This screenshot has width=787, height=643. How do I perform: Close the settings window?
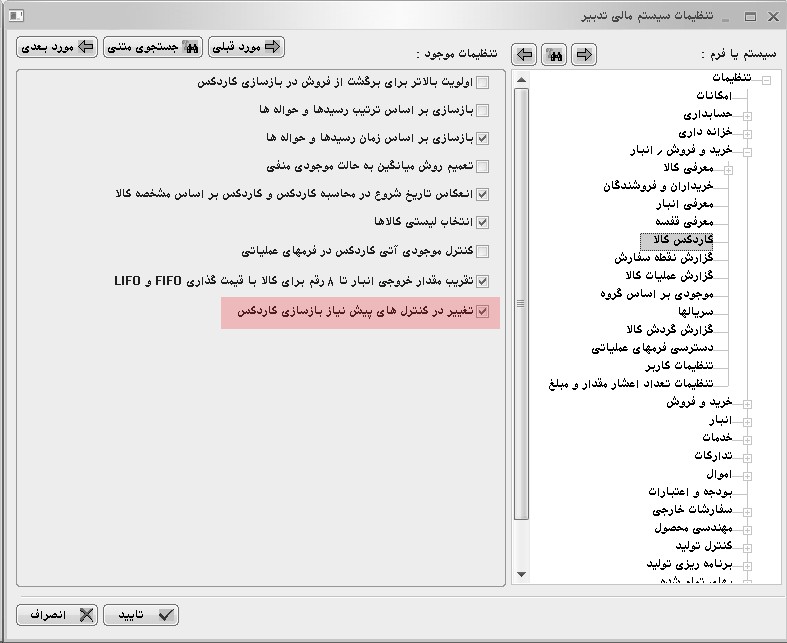click(x=772, y=16)
